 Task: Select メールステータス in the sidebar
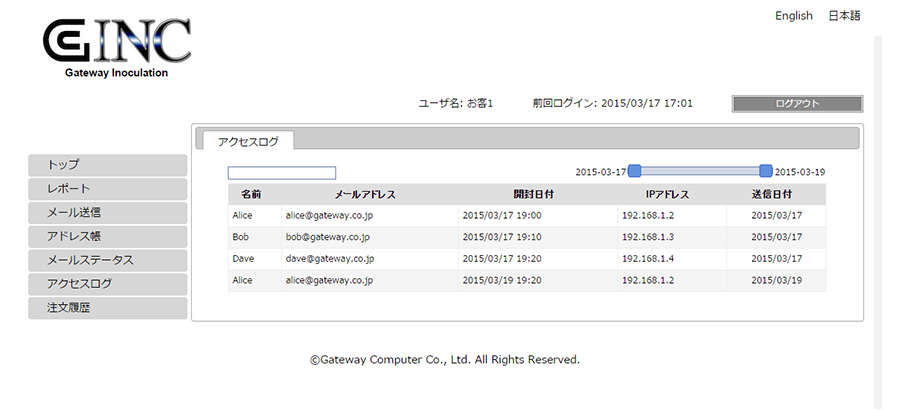tap(108, 261)
